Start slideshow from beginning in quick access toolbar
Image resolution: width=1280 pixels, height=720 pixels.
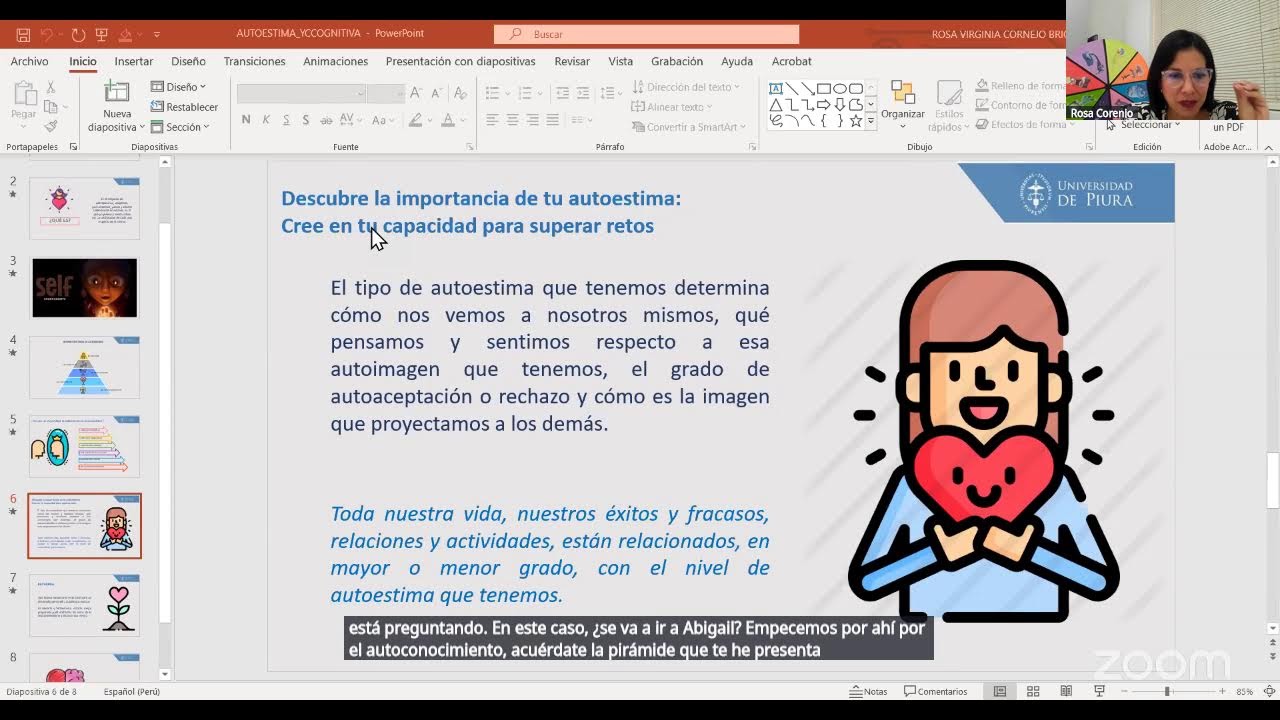tap(101, 34)
